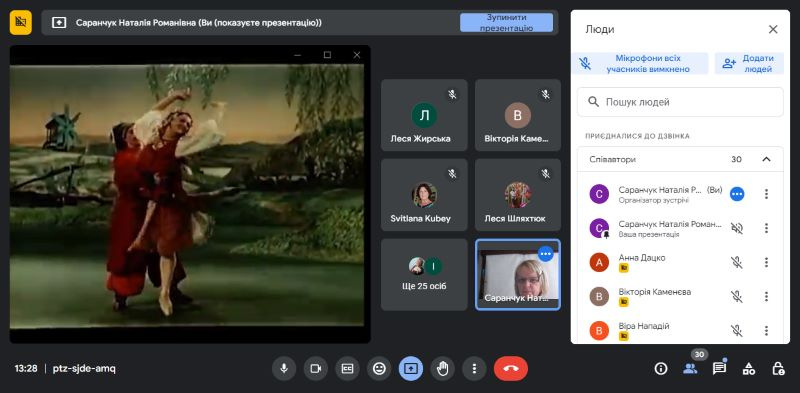This screenshot has width=800, height=393.
Task: Select Саранчук self-view video tile
Action: point(518,275)
